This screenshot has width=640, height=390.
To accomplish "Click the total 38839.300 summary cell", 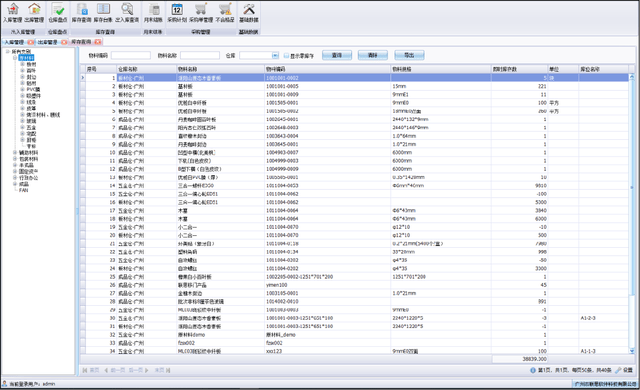I will coord(519,359).
